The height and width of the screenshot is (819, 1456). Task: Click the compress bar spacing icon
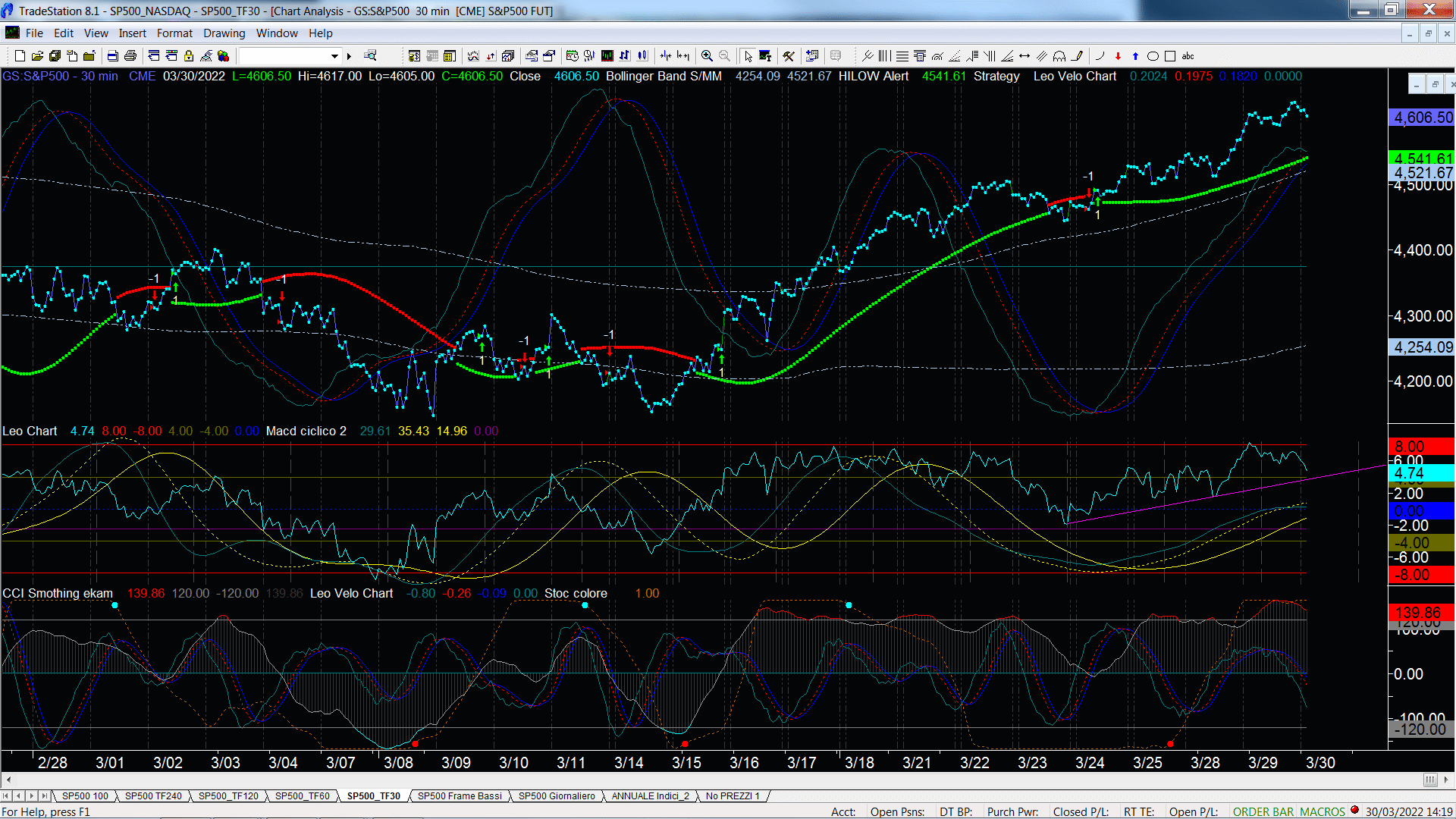[666, 56]
